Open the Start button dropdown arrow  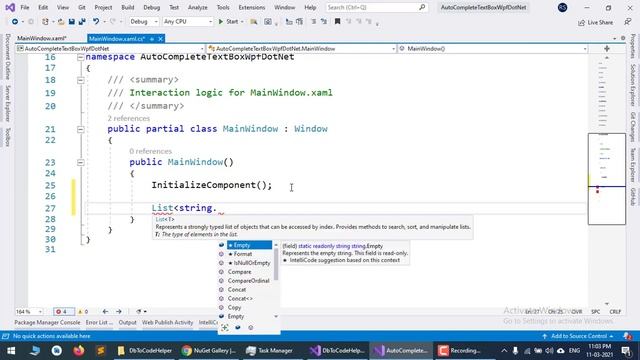coord(242,22)
